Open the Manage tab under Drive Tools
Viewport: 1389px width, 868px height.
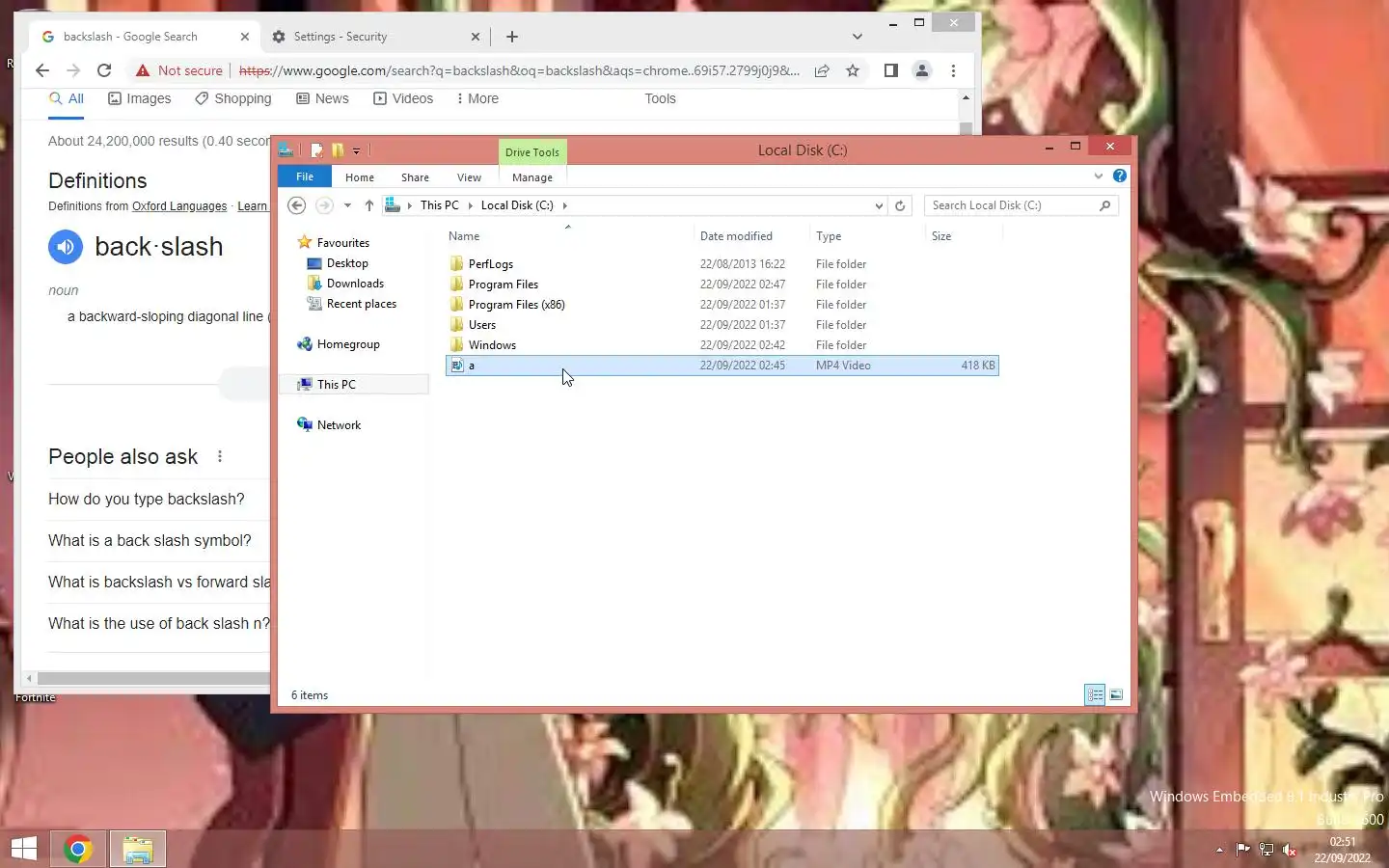[532, 177]
